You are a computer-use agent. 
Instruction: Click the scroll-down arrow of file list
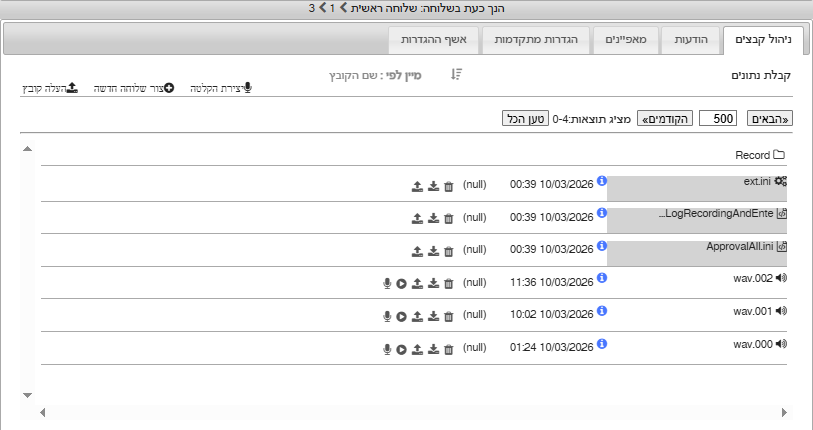pos(27,395)
